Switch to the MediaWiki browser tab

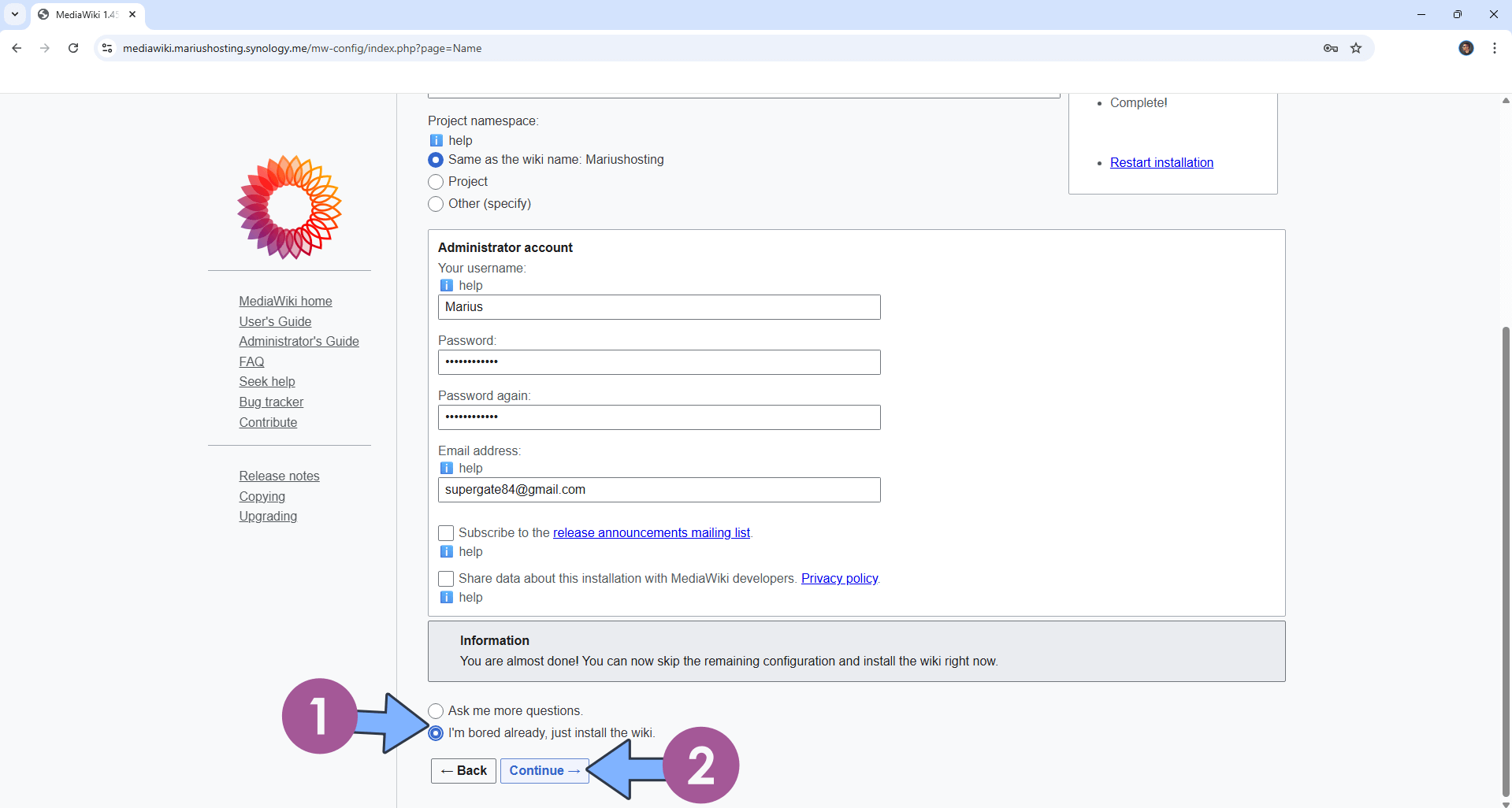tap(79, 14)
